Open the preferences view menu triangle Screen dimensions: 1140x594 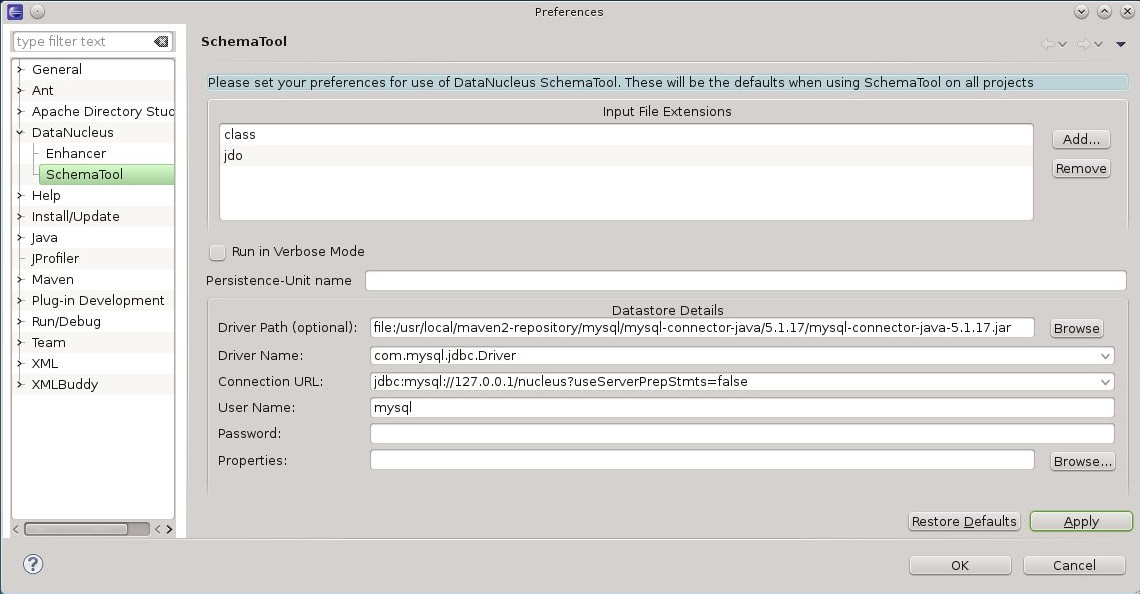1121,44
